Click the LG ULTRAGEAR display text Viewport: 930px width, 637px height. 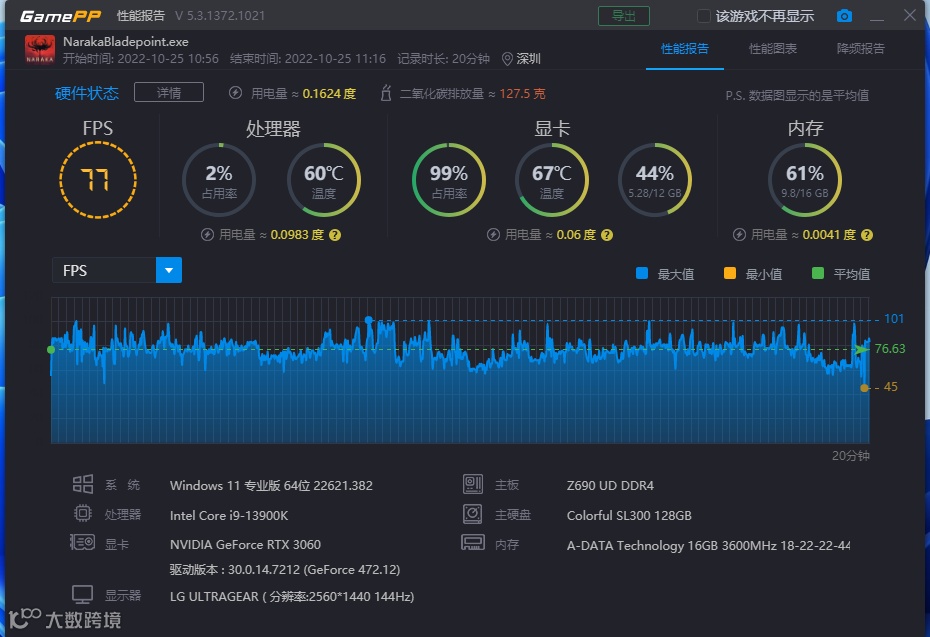292,597
